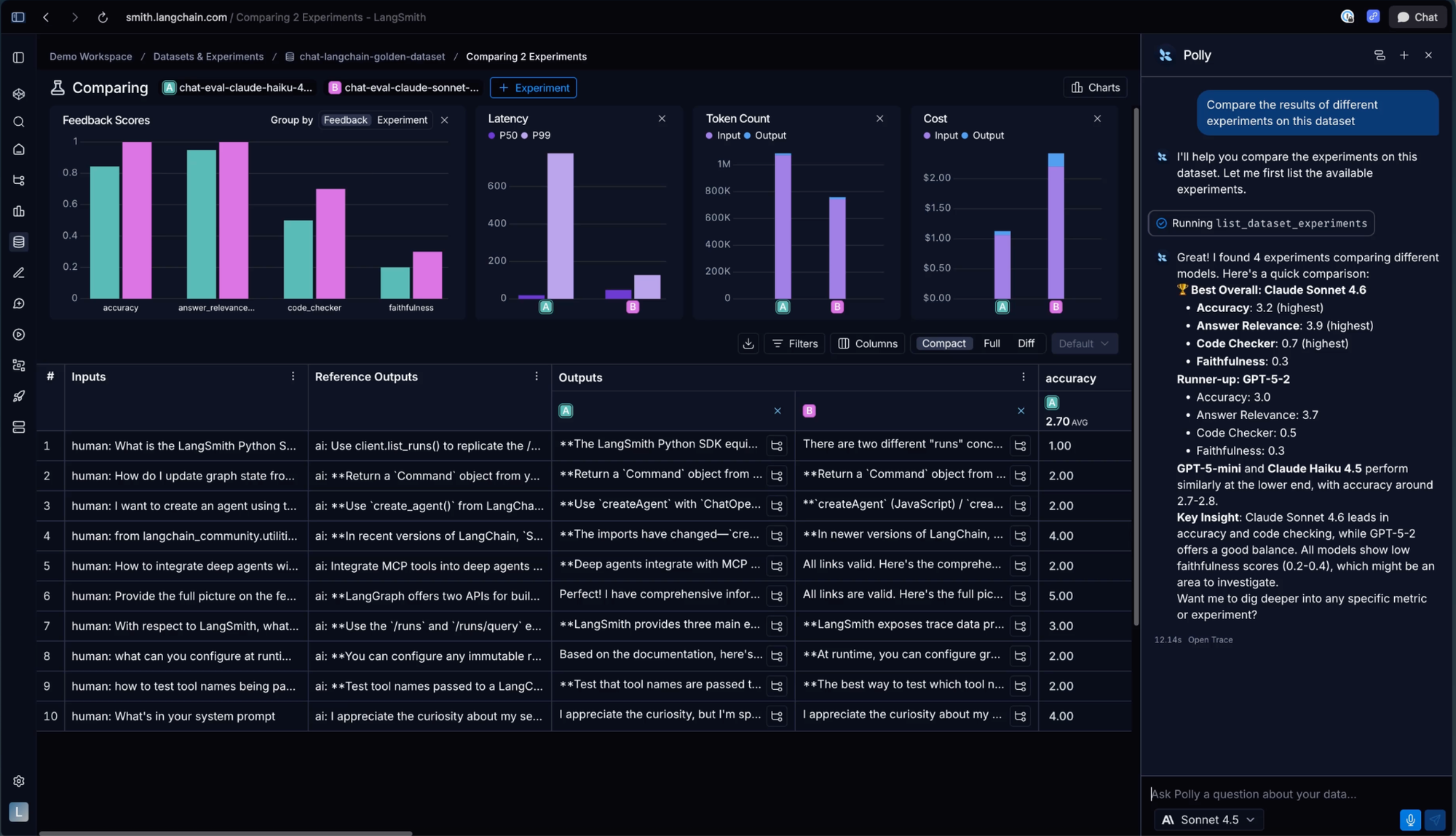Screen dimensions: 1456x836
Task: Open settings gear in left sidebar
Action: (x=19, y=781)
